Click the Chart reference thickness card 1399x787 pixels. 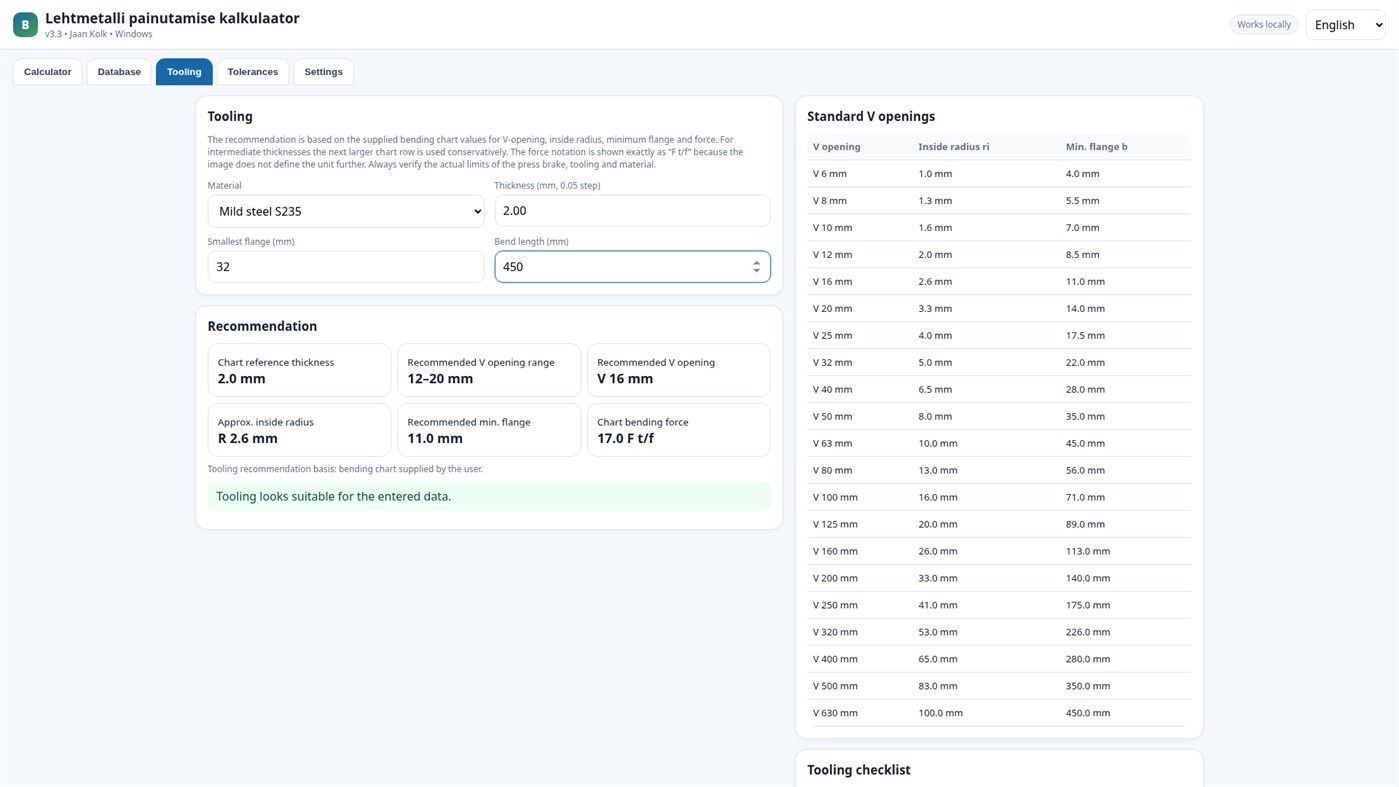[x=299, y=370]
